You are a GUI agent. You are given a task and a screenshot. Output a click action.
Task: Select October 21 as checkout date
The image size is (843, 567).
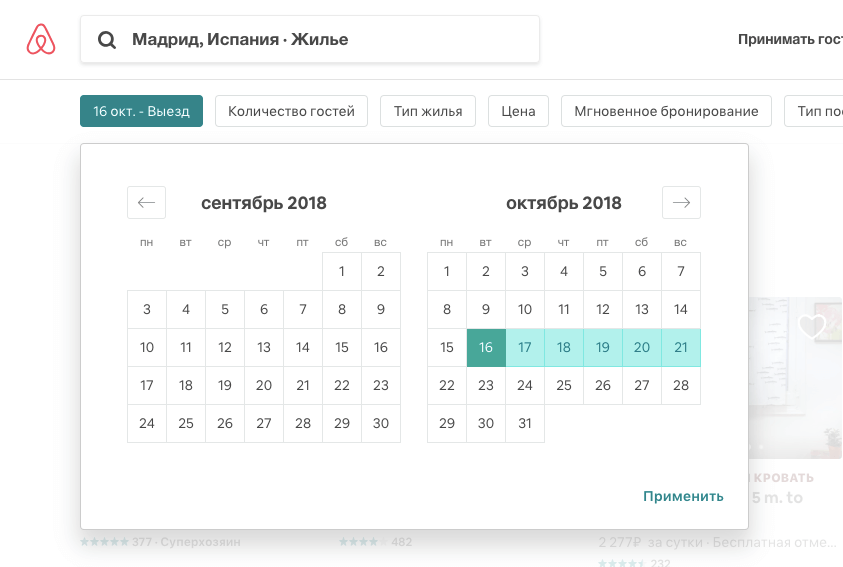tap(681, 348)
